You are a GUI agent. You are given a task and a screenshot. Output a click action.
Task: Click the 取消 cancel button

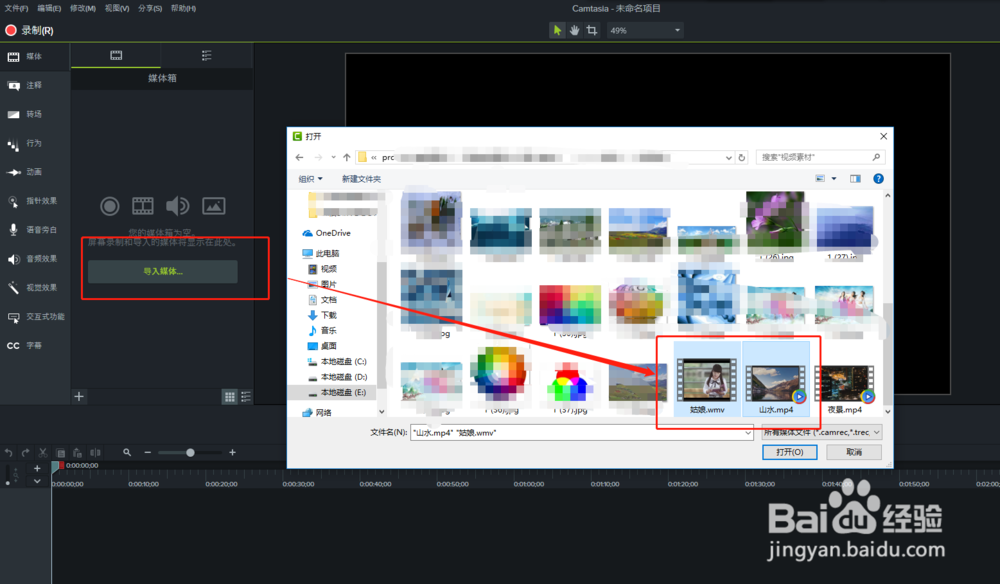[854, 452]
